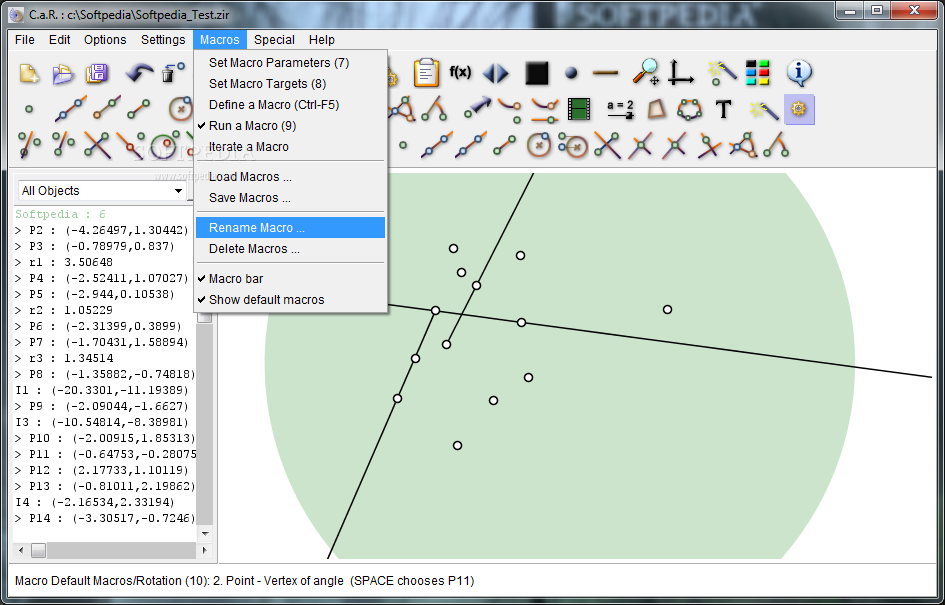Show the coordinate axes icon
Image resolution: width=945 pixels, height=605 pixels.
[682, 72]
